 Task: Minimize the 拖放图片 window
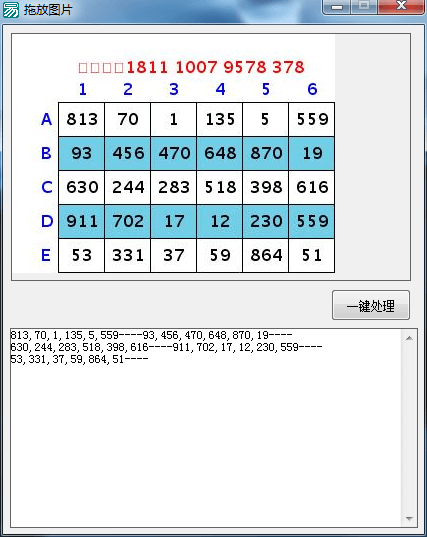pos(337,7)
